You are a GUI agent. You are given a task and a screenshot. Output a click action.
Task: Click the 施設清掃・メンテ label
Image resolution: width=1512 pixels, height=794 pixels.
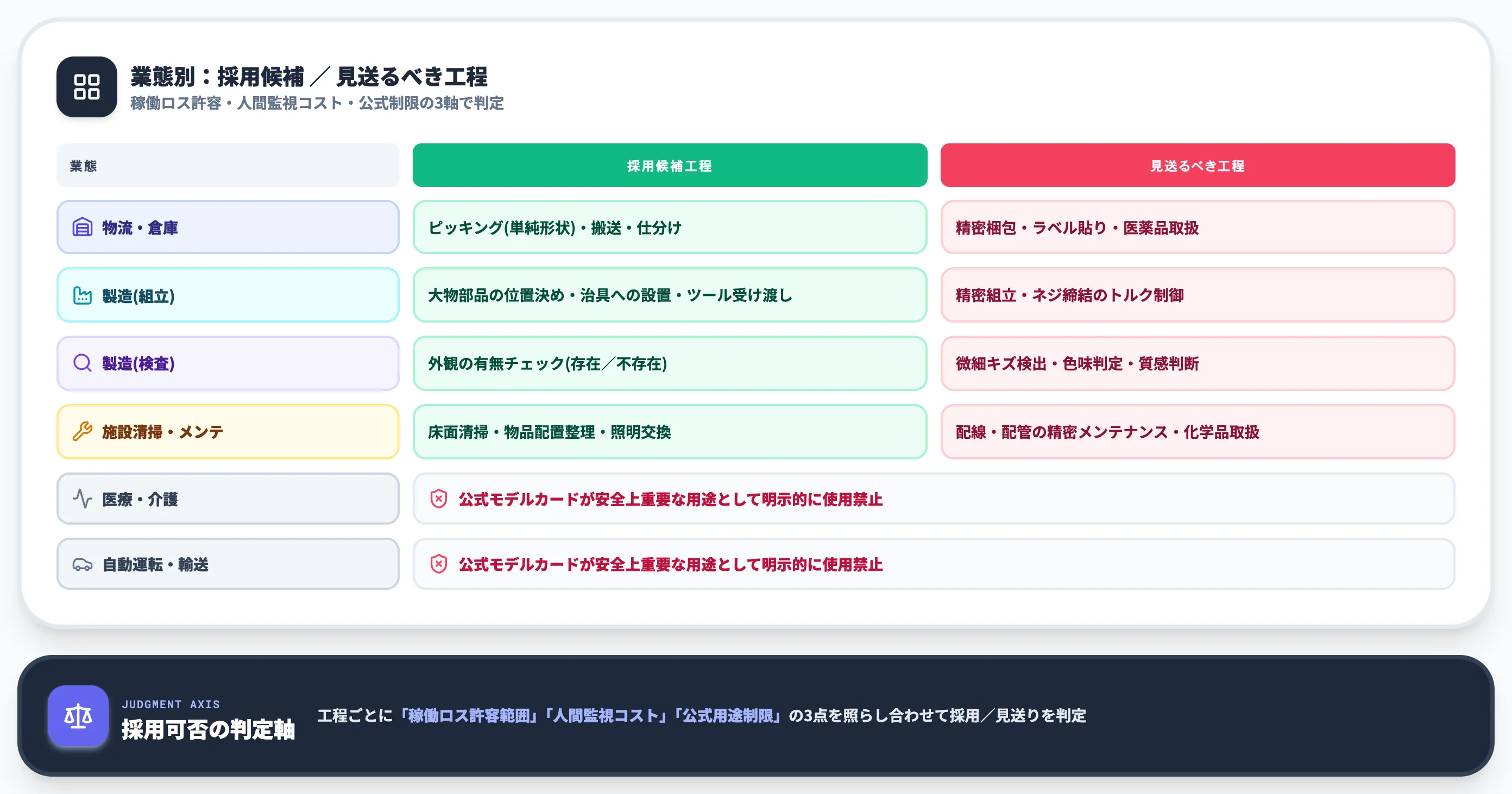[x=162, y=432]
